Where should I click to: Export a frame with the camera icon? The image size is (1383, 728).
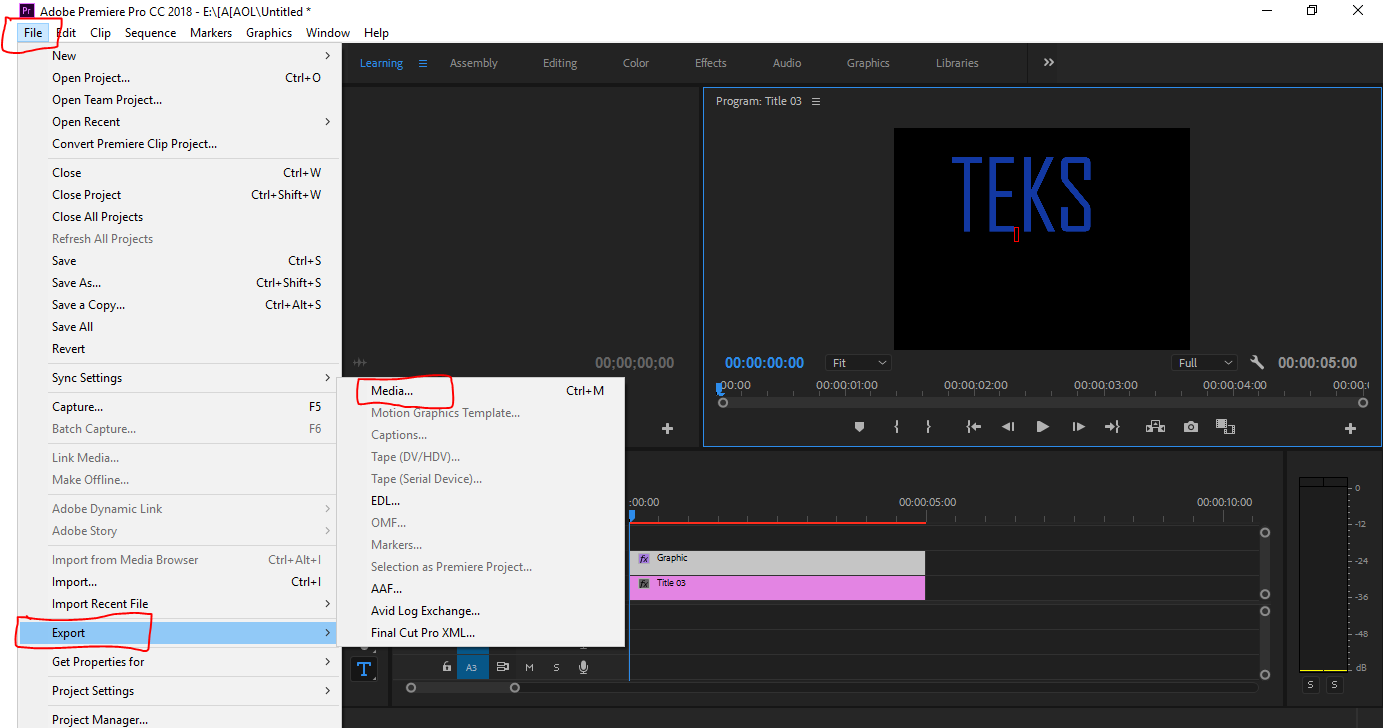click(x=1190, y=427)
